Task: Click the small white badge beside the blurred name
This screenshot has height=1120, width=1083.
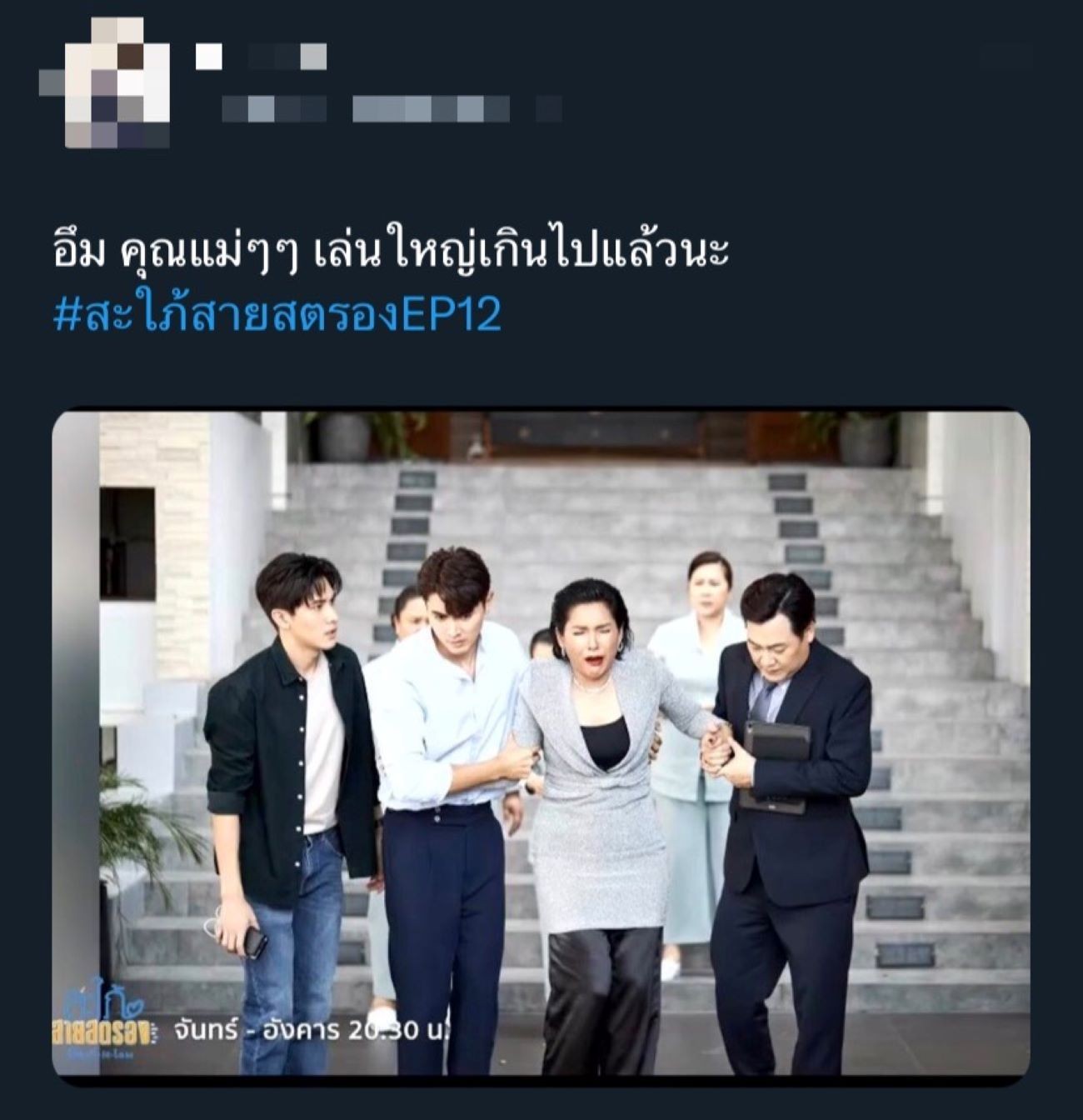Action: pyautogui.click(x=209, y=57)
